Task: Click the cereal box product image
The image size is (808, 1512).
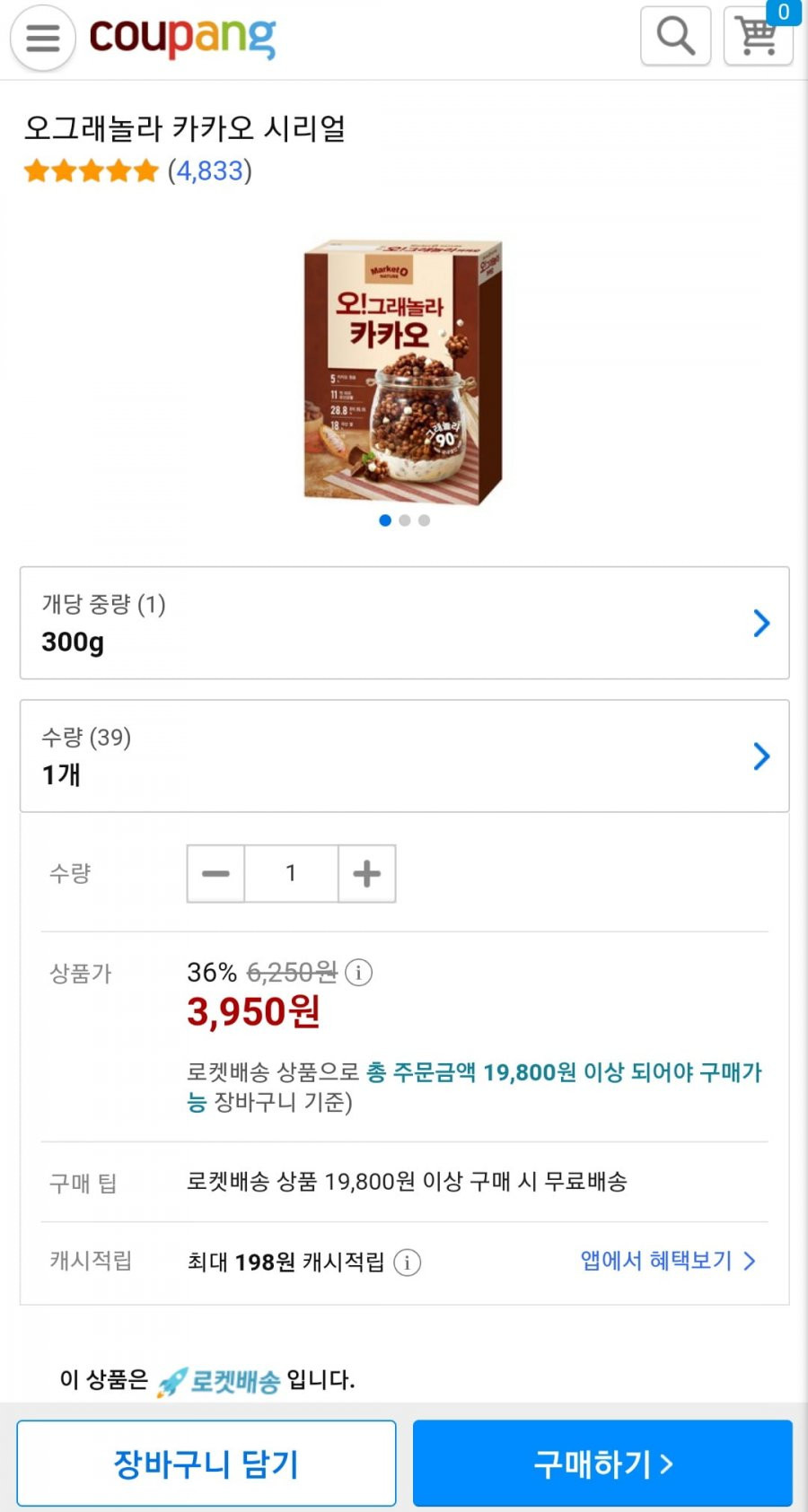Action: coord(403,371)
